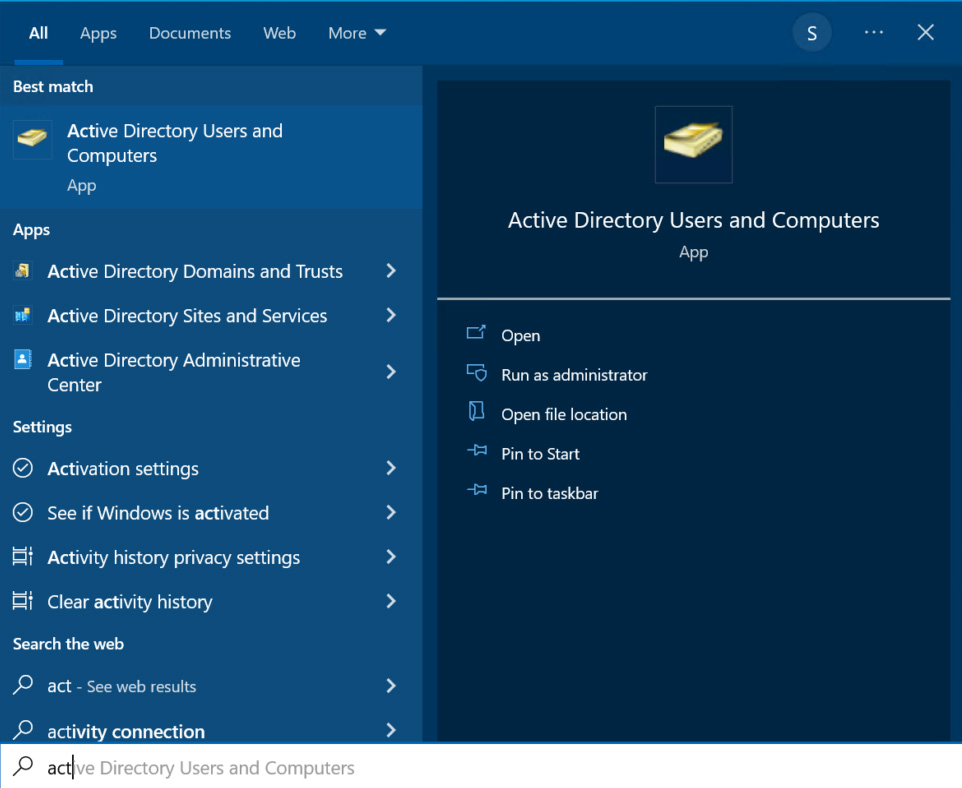Click the Run as administrator shield icon
Viewport: 962px width, 788px height.
pos(476,374)
